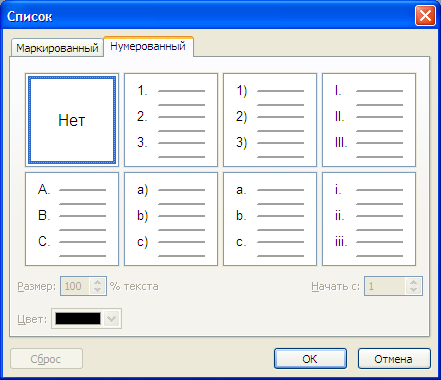Image resolution: width=441 pixels, height=380 pixels.
Task: Click the Начать с number field
Action: 385,286
